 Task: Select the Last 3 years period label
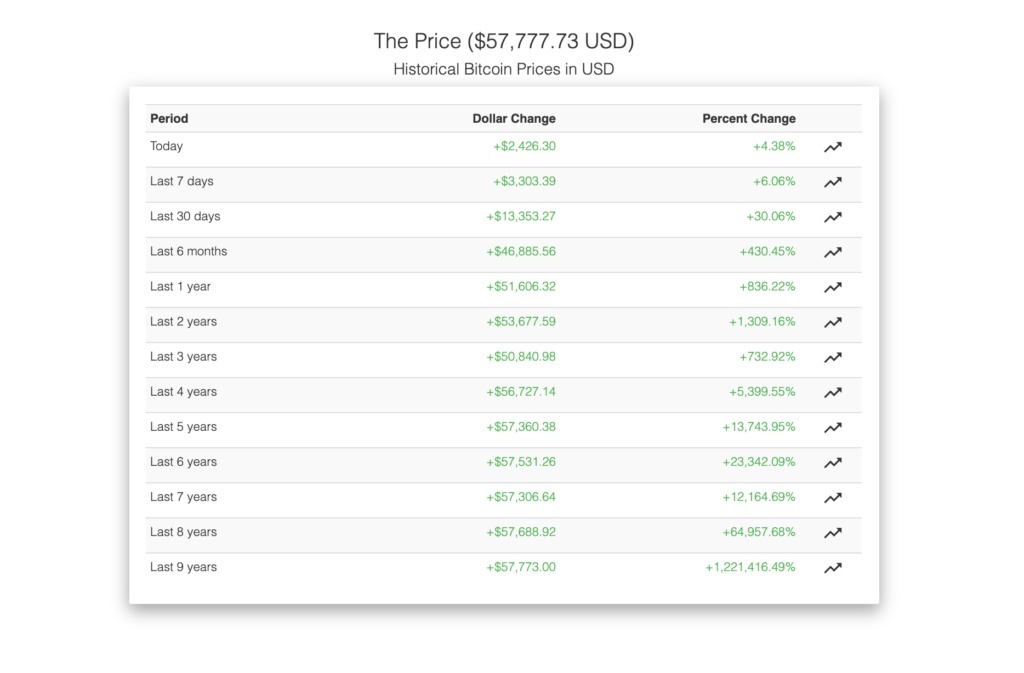tap(183, 357)
